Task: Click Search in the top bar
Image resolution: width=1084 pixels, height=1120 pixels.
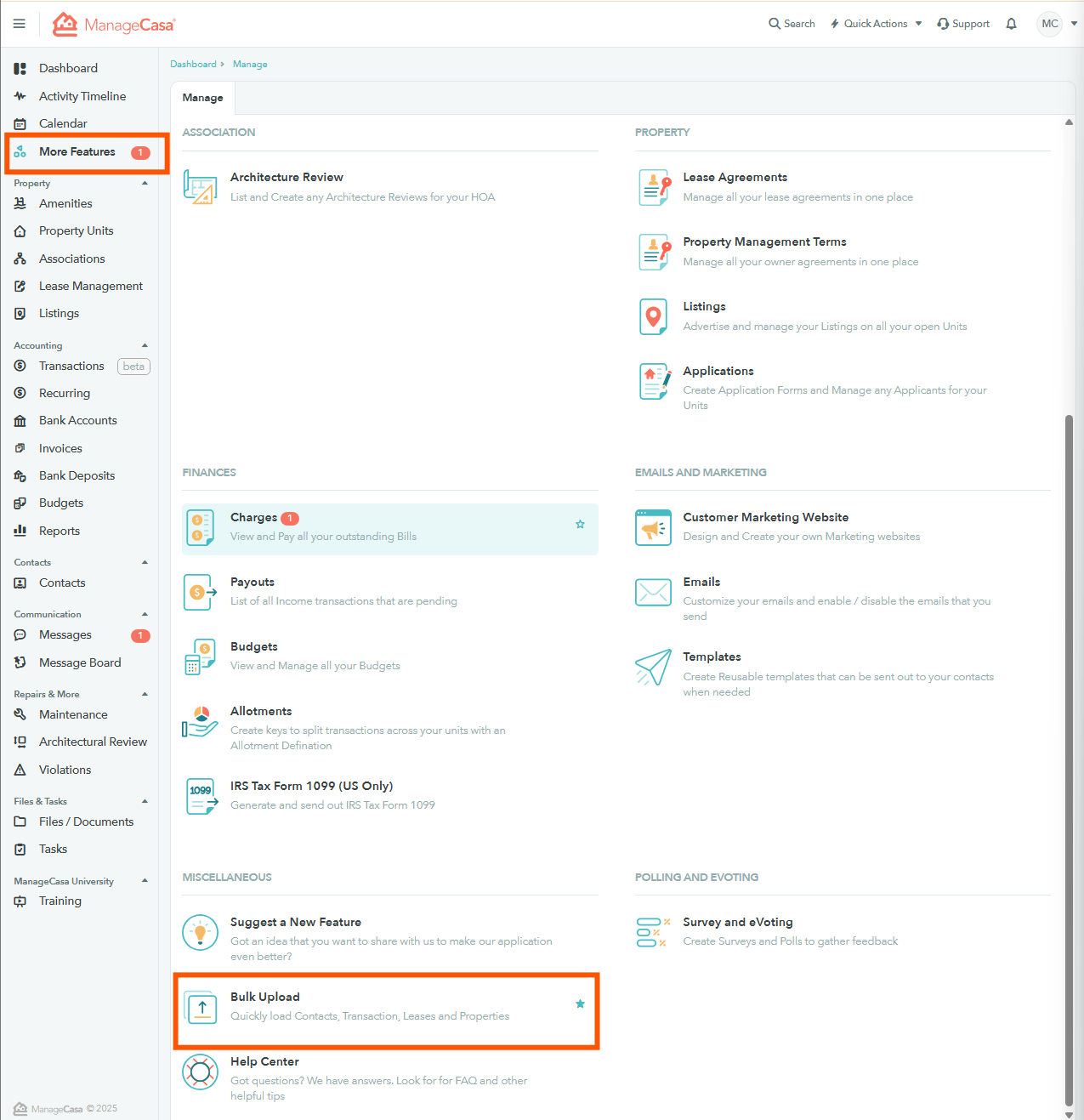Action: click(x=792, y=24)
